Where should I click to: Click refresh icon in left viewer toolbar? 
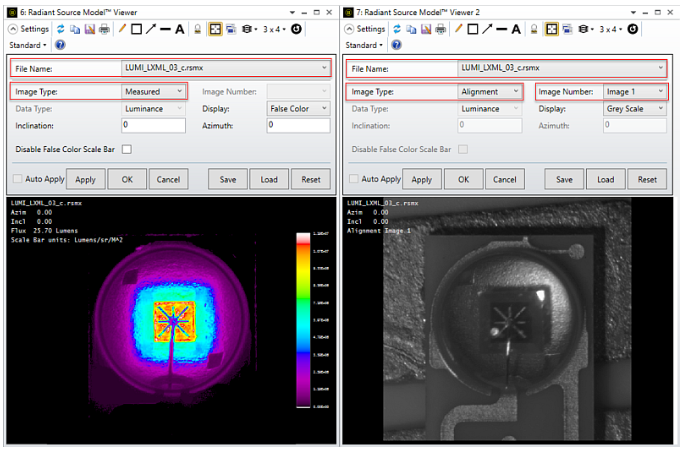click(x=62, y=29)
